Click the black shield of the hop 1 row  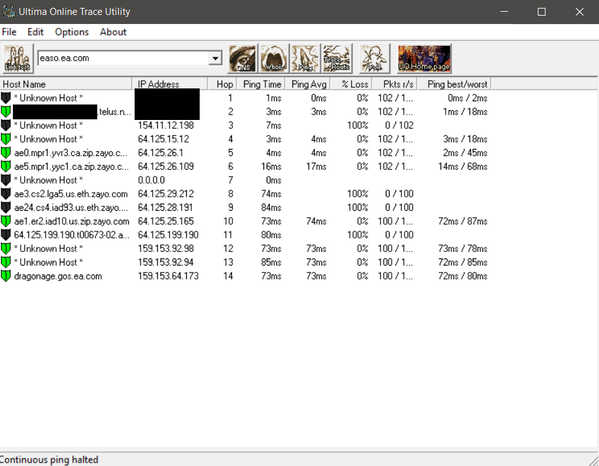[6, 98]
